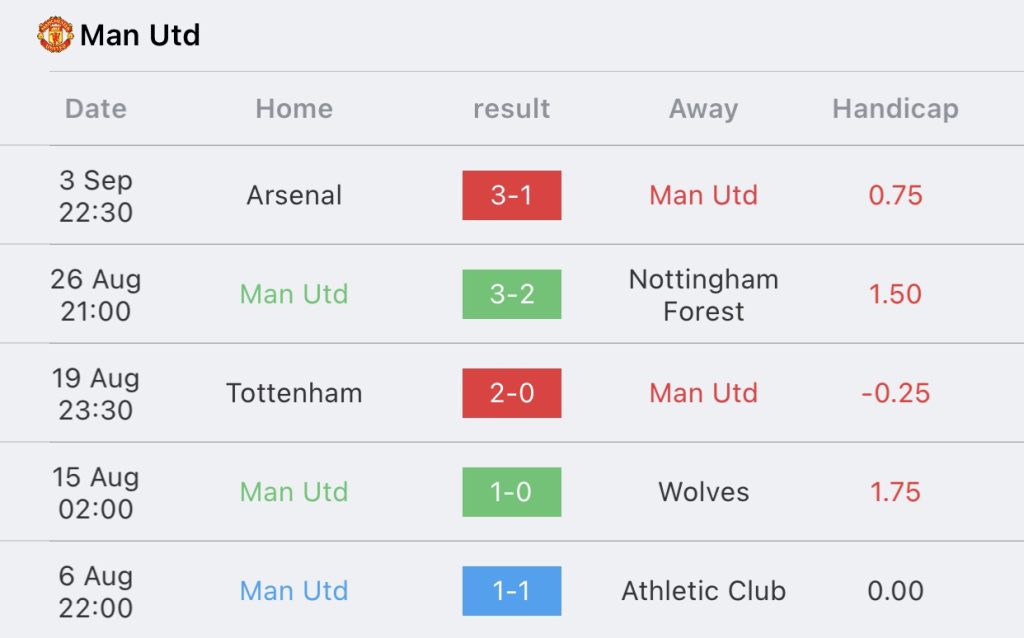Open the red 3-1 result badge
The height and width of the screenshot is (638, 1024).
pos(511,195)
